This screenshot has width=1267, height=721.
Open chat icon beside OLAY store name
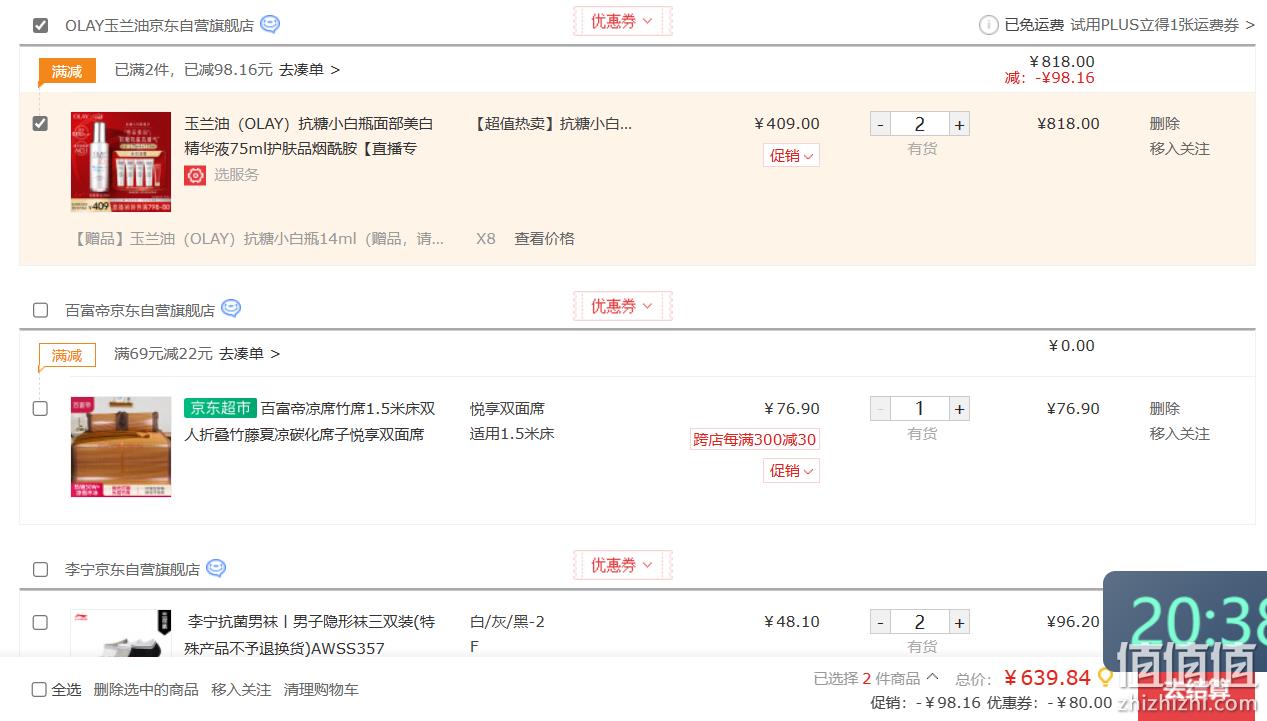point(270,25)
